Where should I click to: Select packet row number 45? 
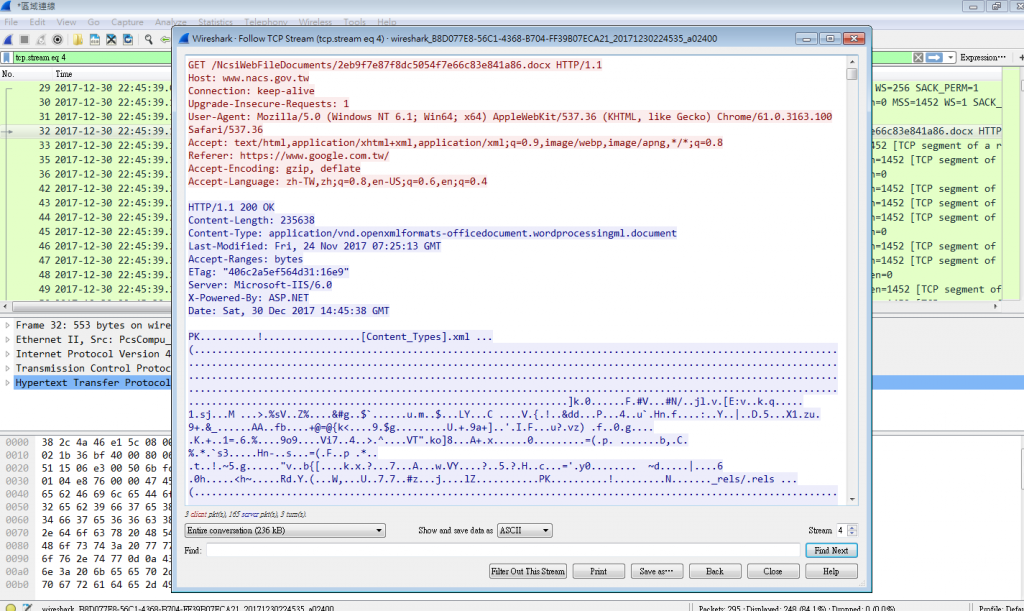coord(86,231)
